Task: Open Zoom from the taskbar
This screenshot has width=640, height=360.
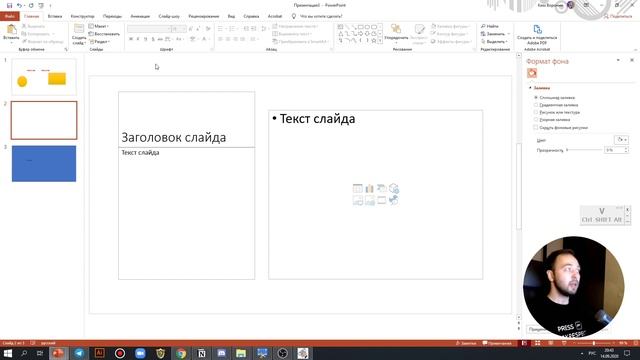Action: (x=140, y=353)
